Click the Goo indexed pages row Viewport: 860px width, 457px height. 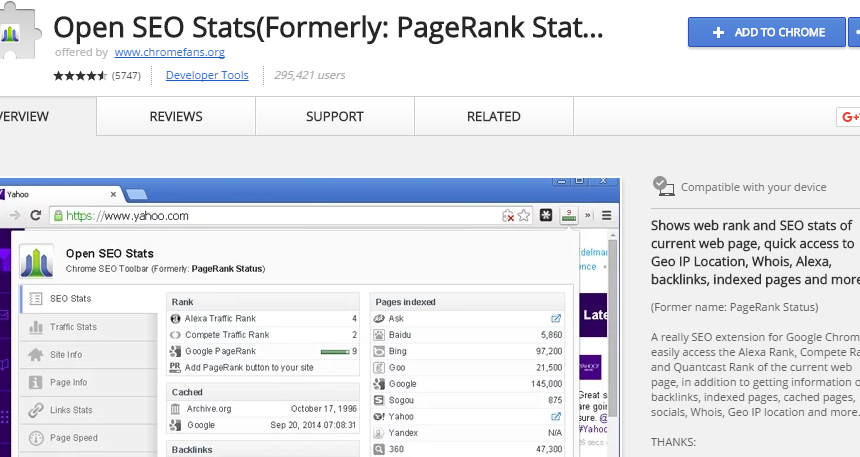[x=468, y=368]
